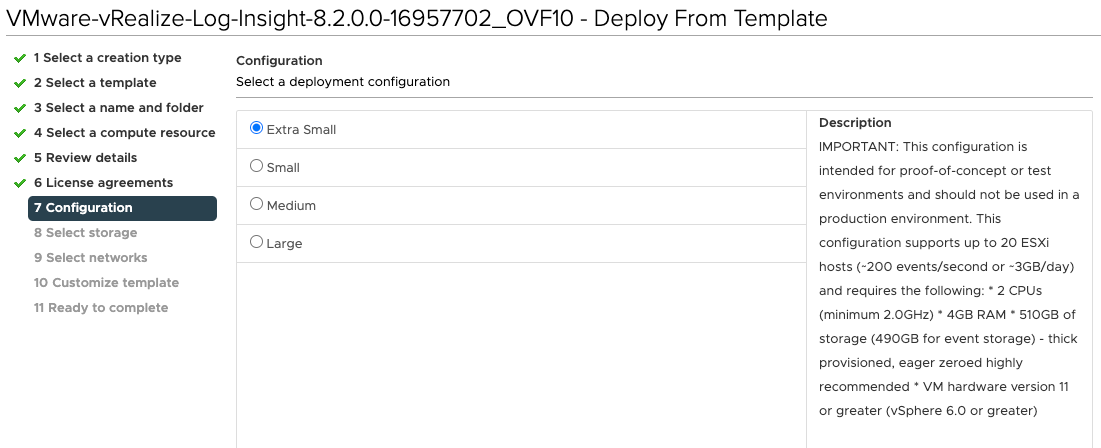Click step 10 Customize template
The width and height of the screenshot is (1101, 448).
tap(106, 283)
